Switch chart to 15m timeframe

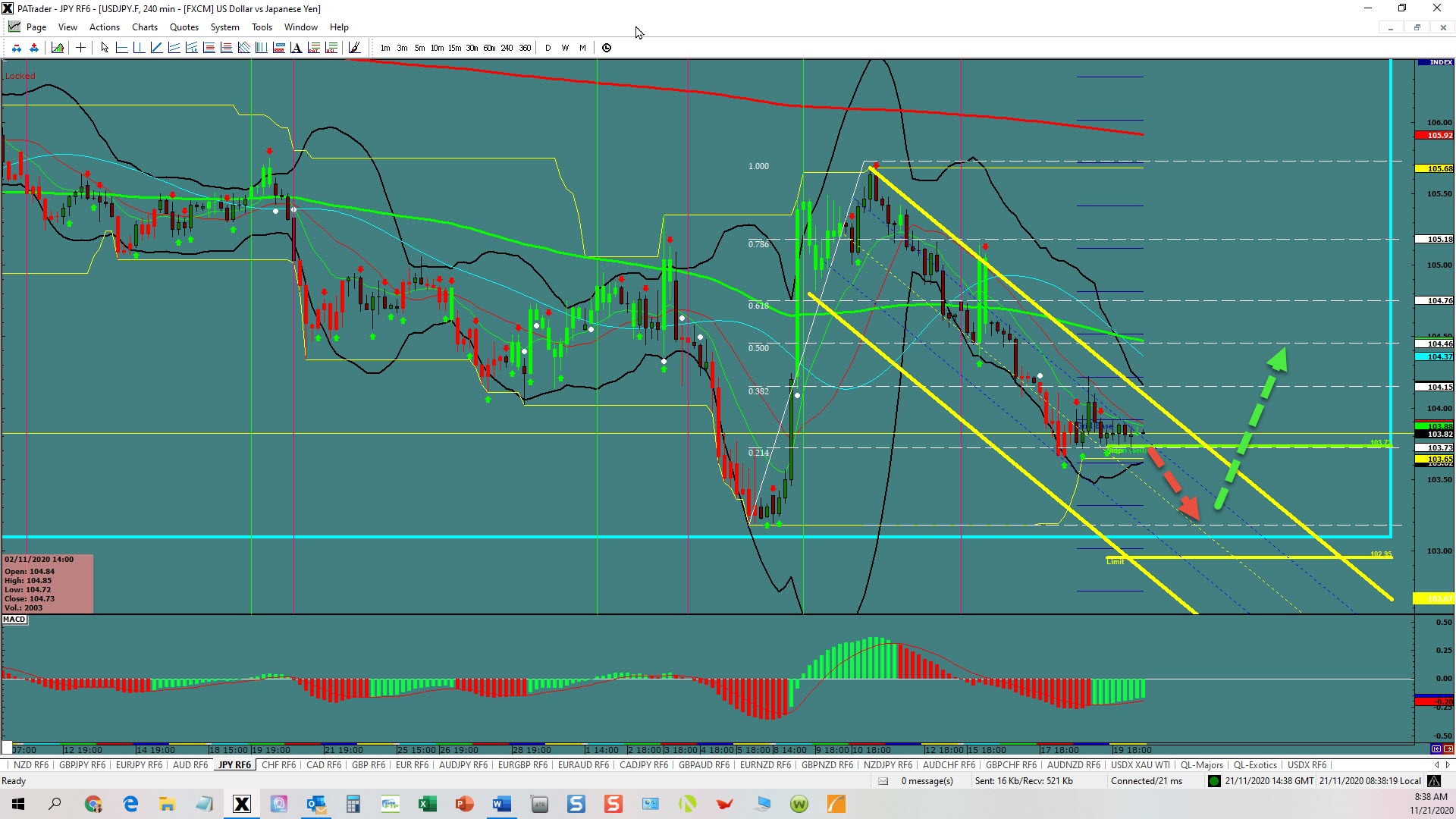coord(454,48)
